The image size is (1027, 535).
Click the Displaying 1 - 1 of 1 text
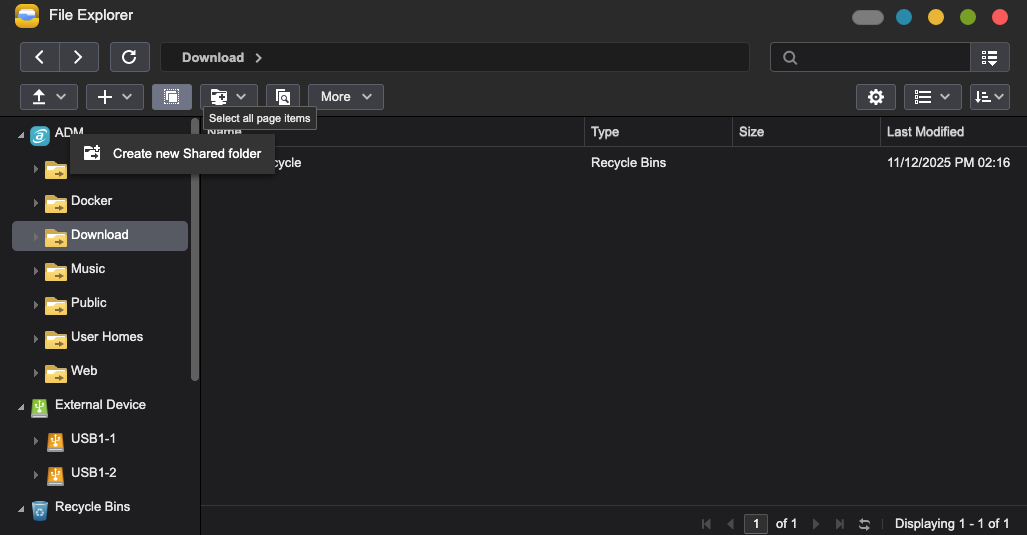952,524
